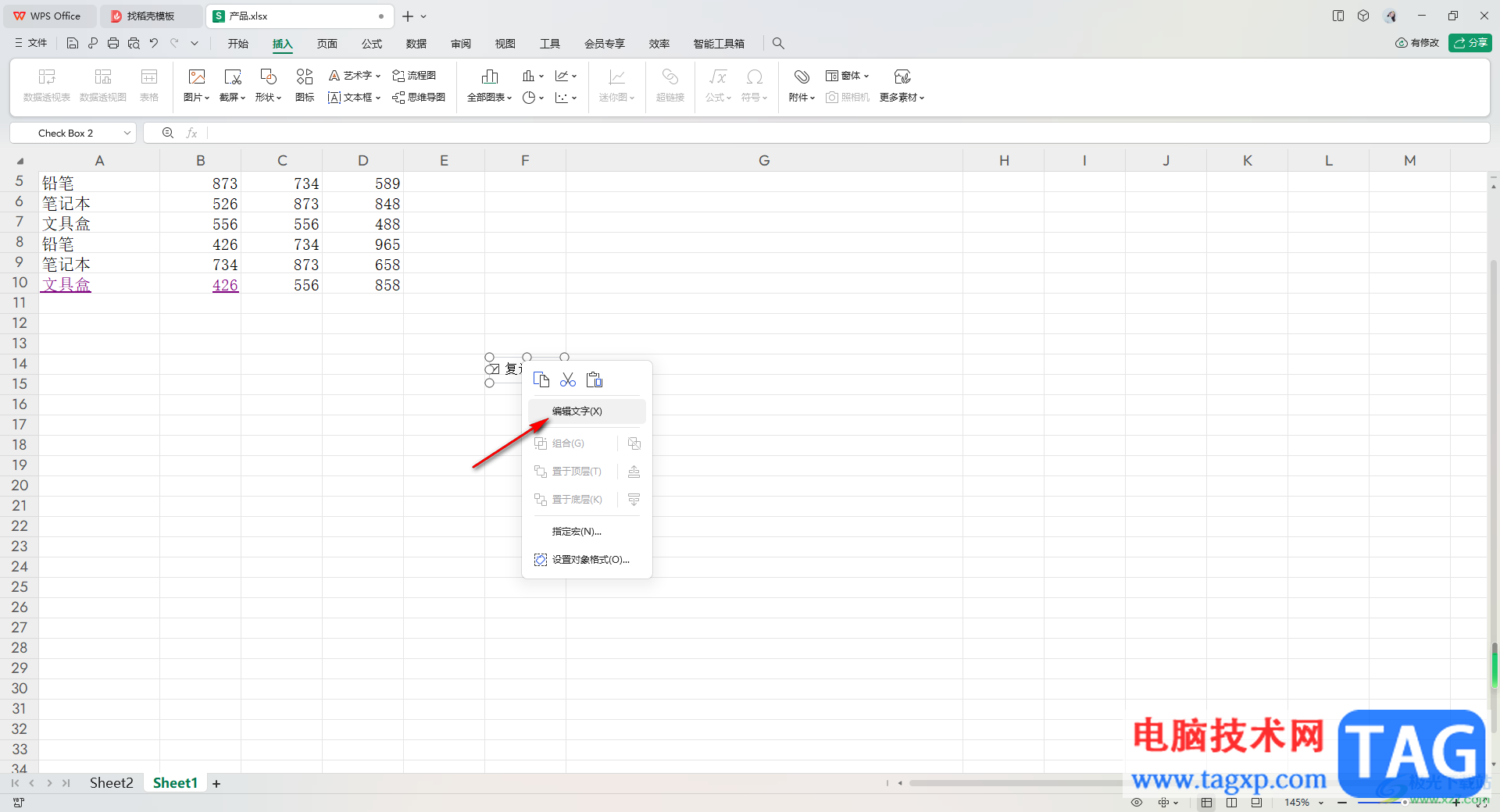Select the 截屏 screenshot tool

coord(232,85)
